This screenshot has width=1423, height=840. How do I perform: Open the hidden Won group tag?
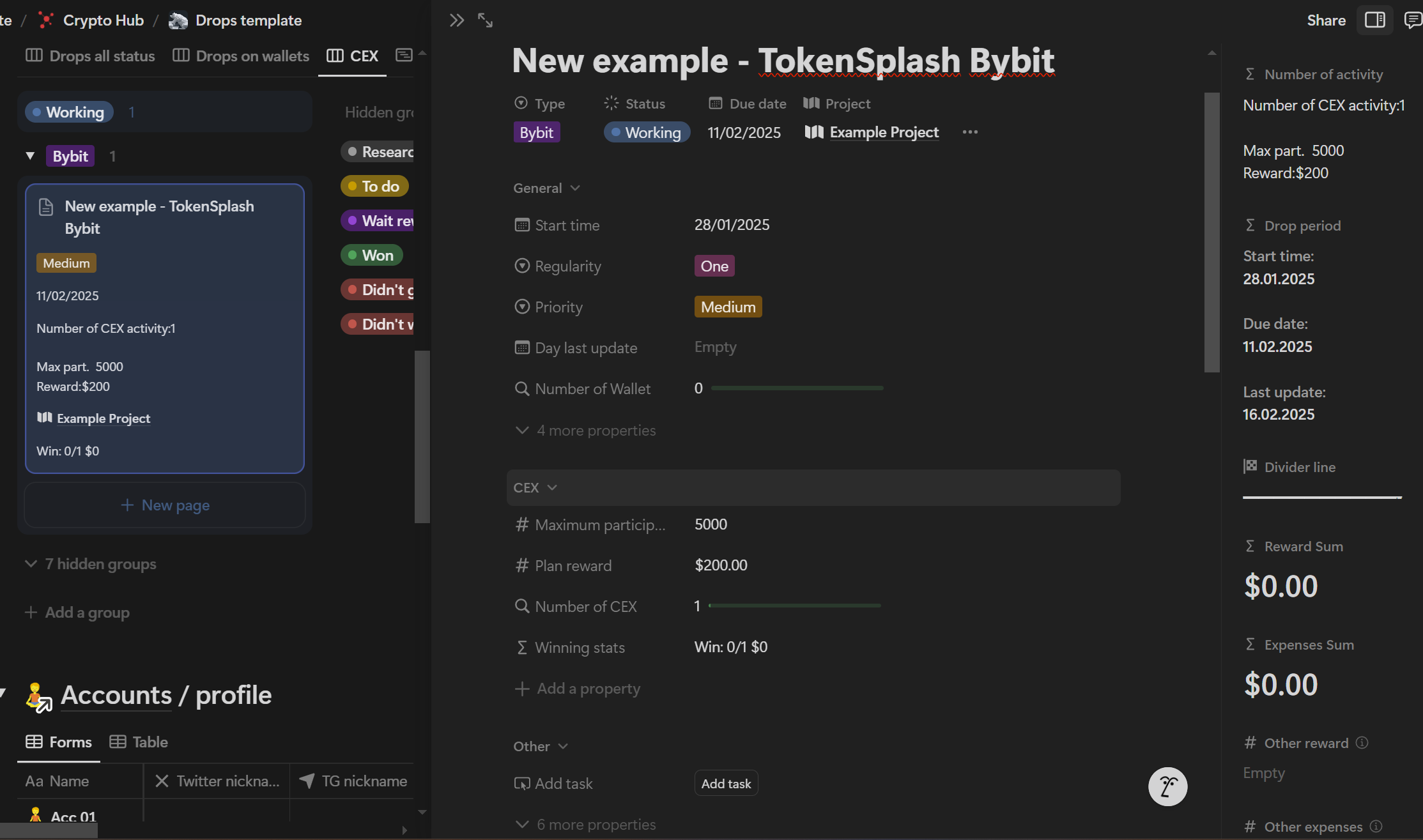point(372,256)
